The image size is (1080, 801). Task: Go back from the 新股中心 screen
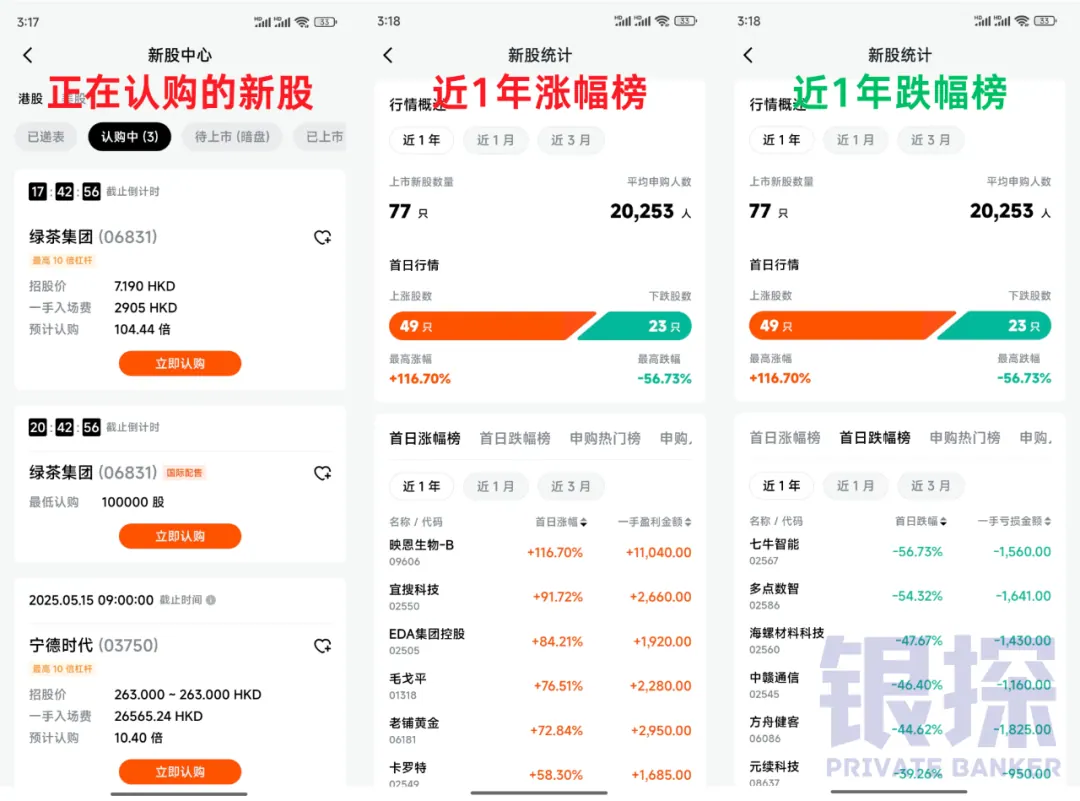point(28,55)
